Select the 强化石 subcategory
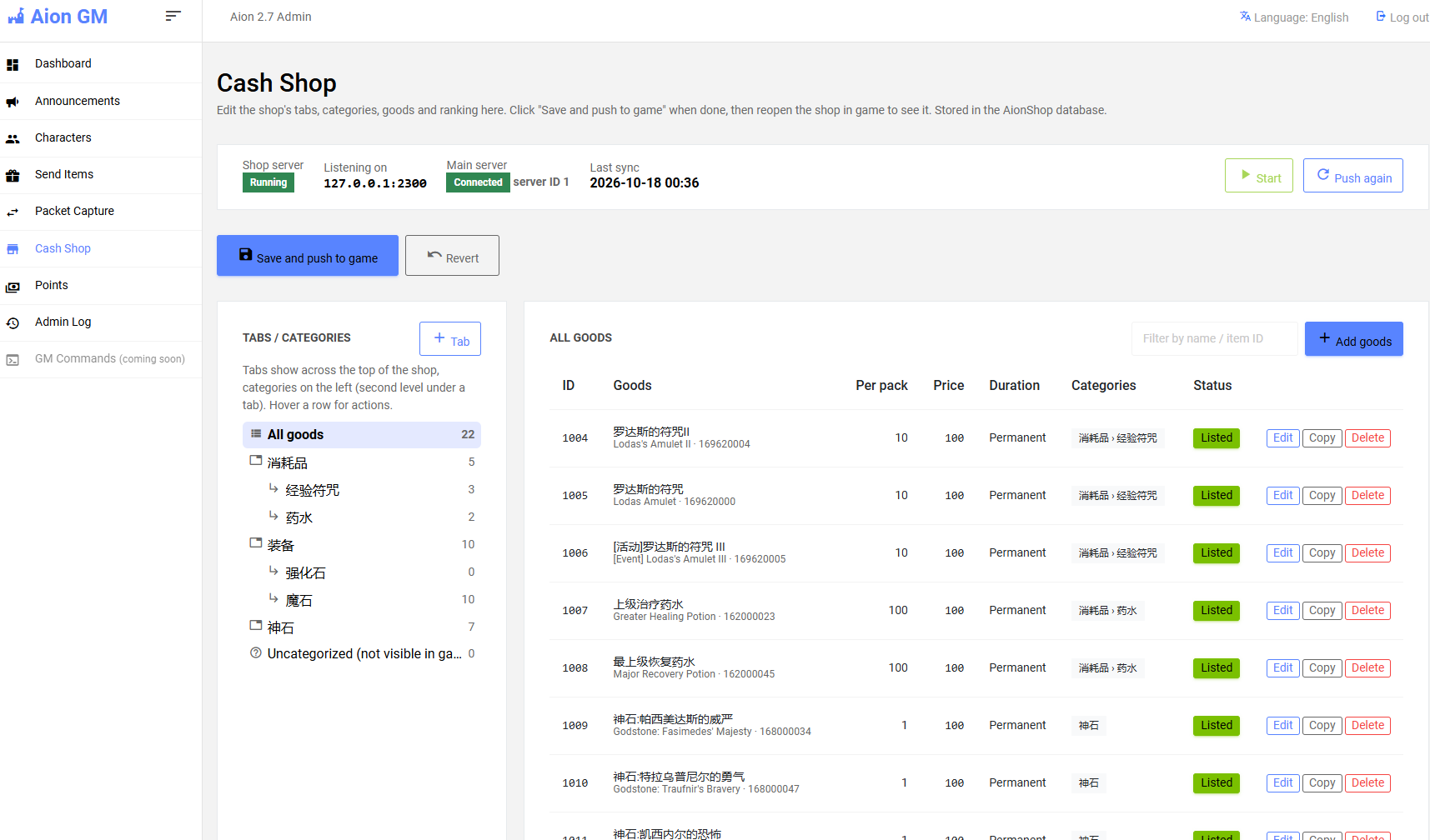 362,572
